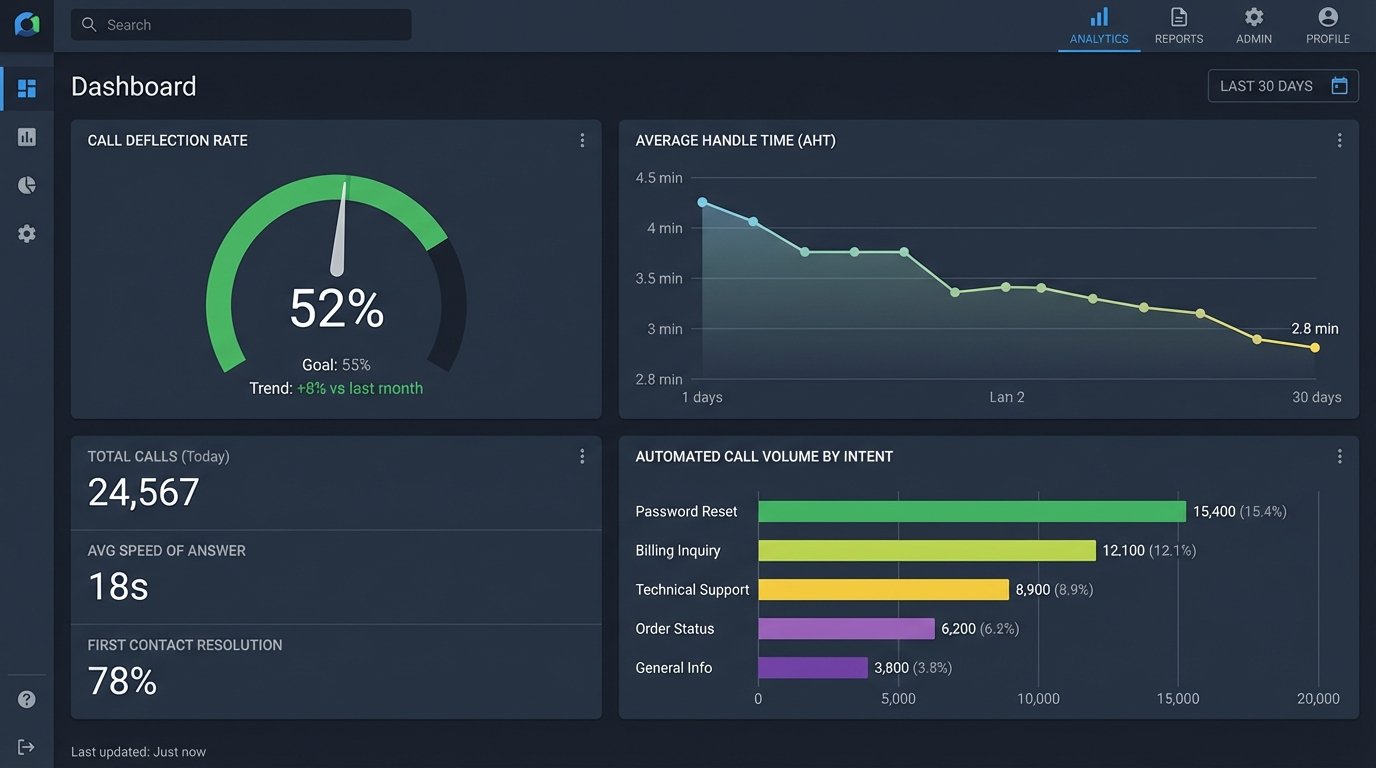Image resolution: width=1376 pixels, height=768 pixels.
Task: Open the bar chart icon in sidebar
Action: (27, 137)
